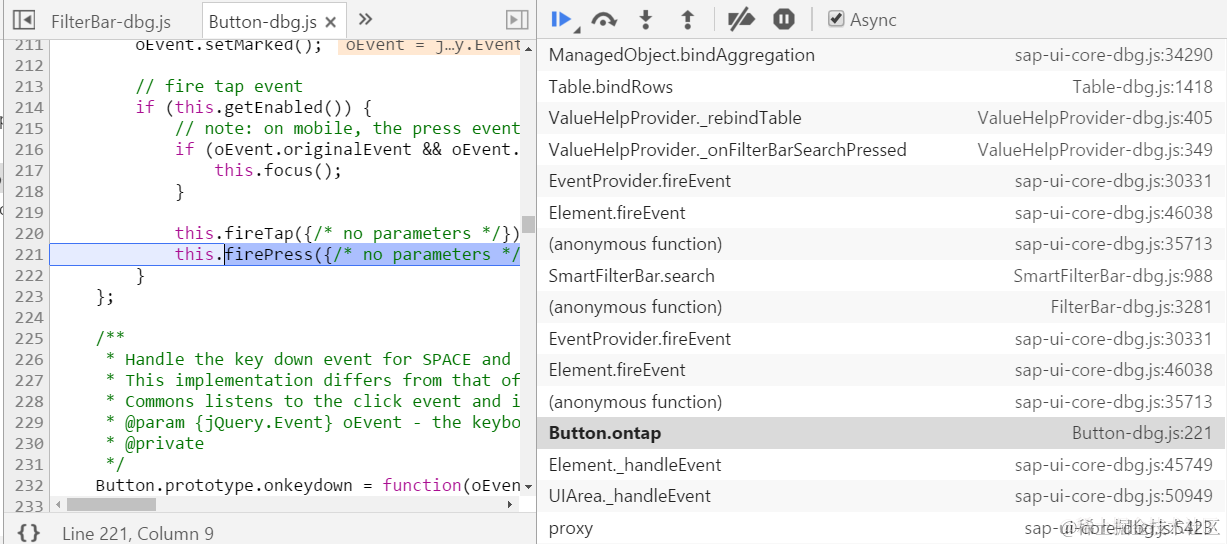Pretty print source with braces icon
This screenshot has width=1227, height=544.
29,533
